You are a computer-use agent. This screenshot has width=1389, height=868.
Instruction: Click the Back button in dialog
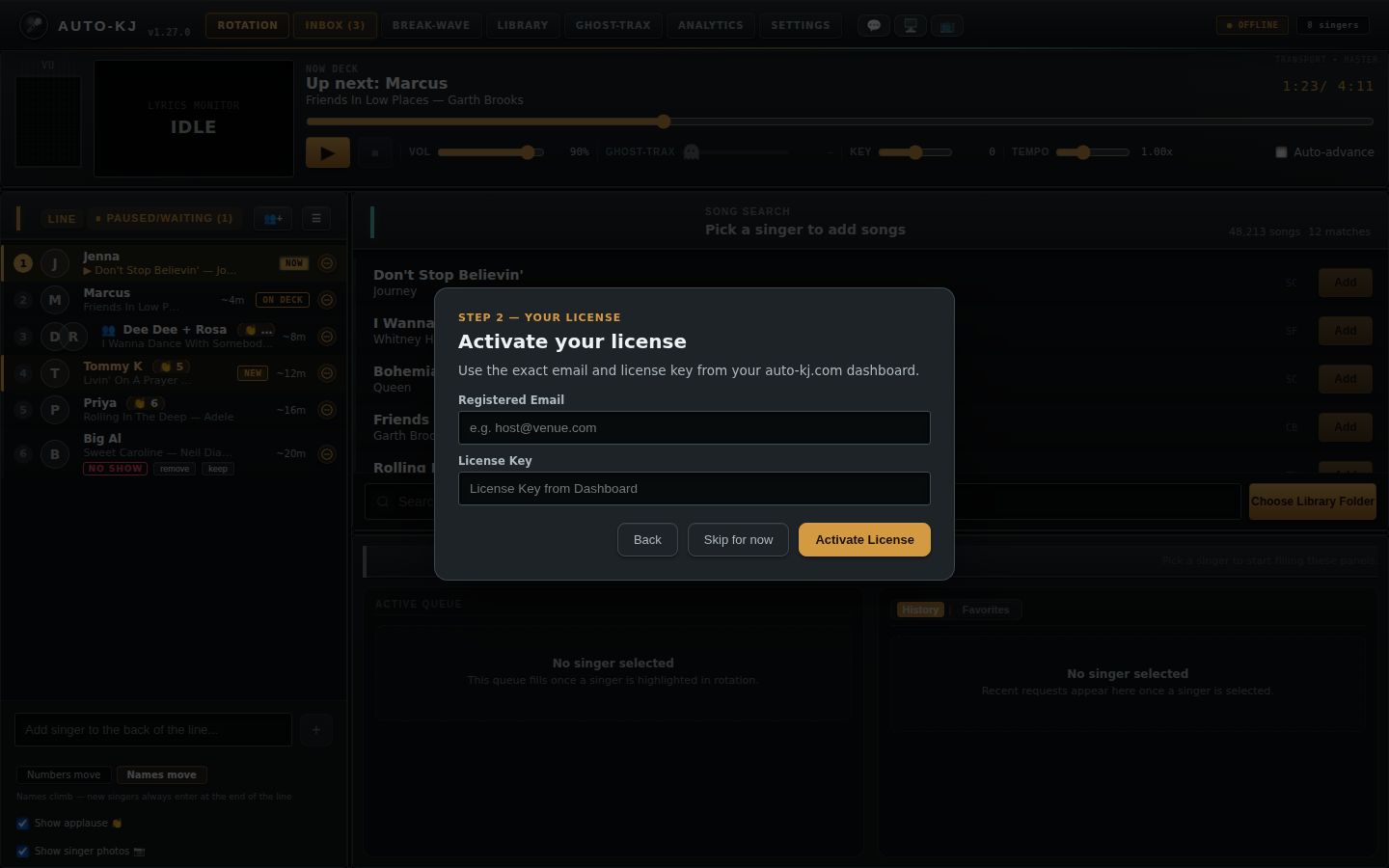(647, 540)
